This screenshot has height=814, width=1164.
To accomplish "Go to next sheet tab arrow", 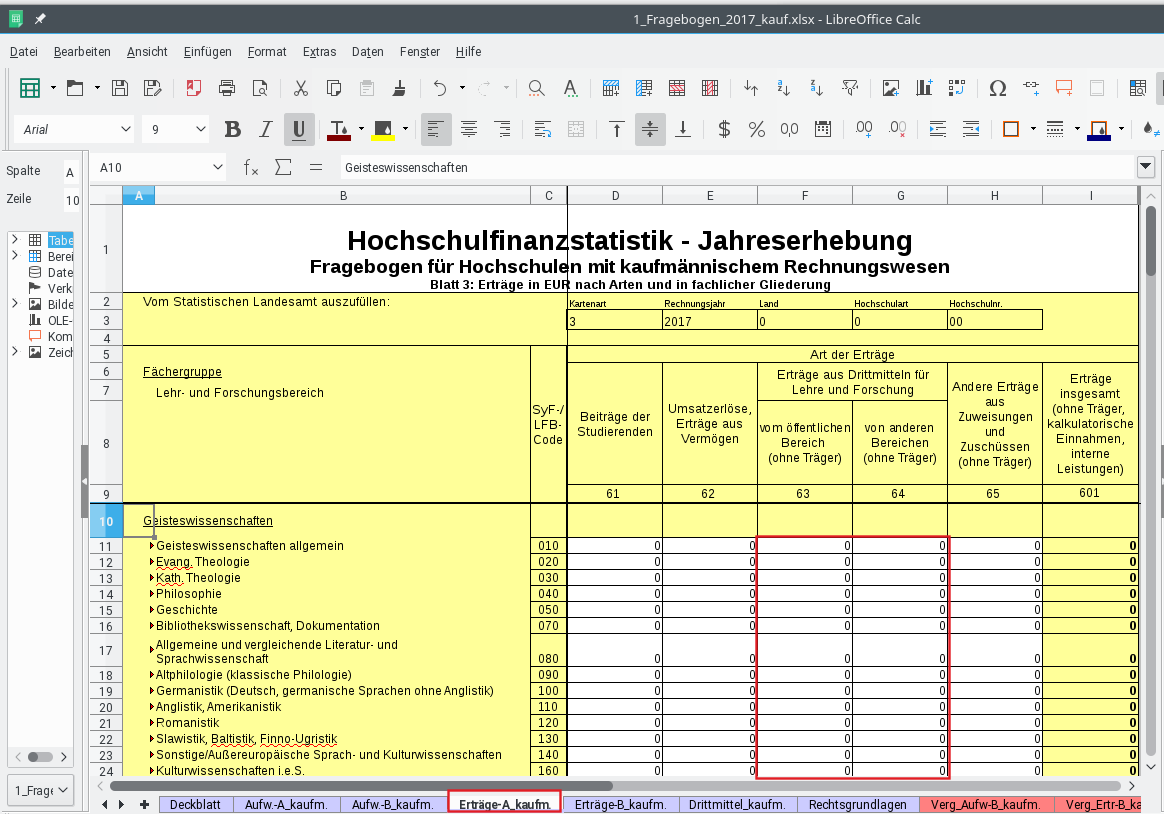I will tap(121, 804).
